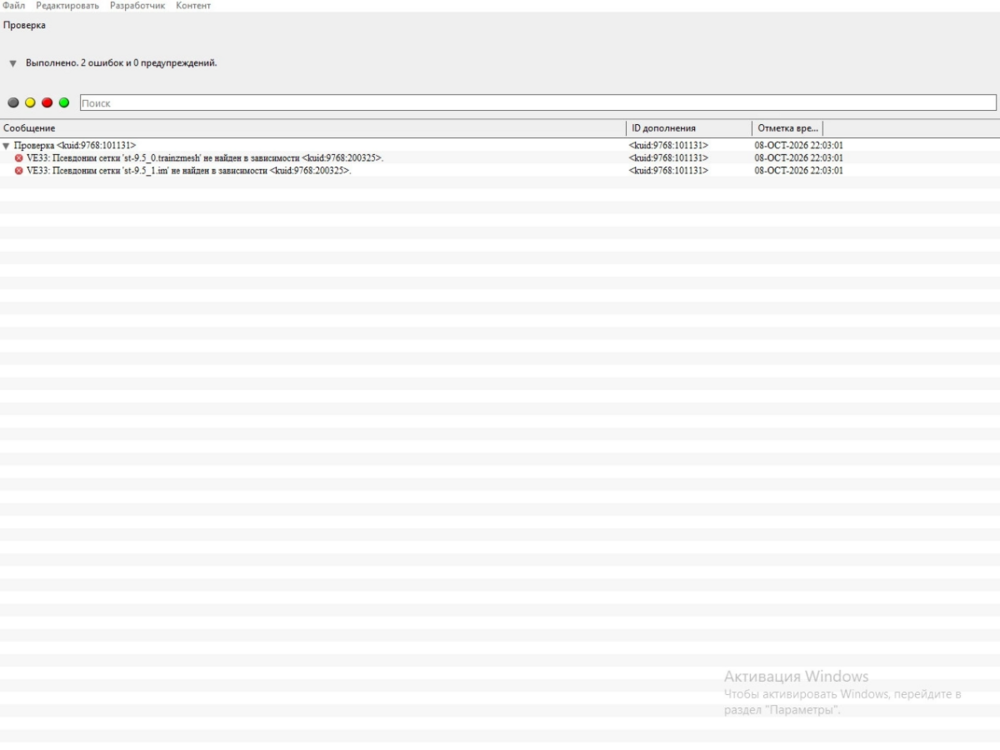Open the Разработчик menu
Viewport: 1000px width, 750px height.
[137, 6]
